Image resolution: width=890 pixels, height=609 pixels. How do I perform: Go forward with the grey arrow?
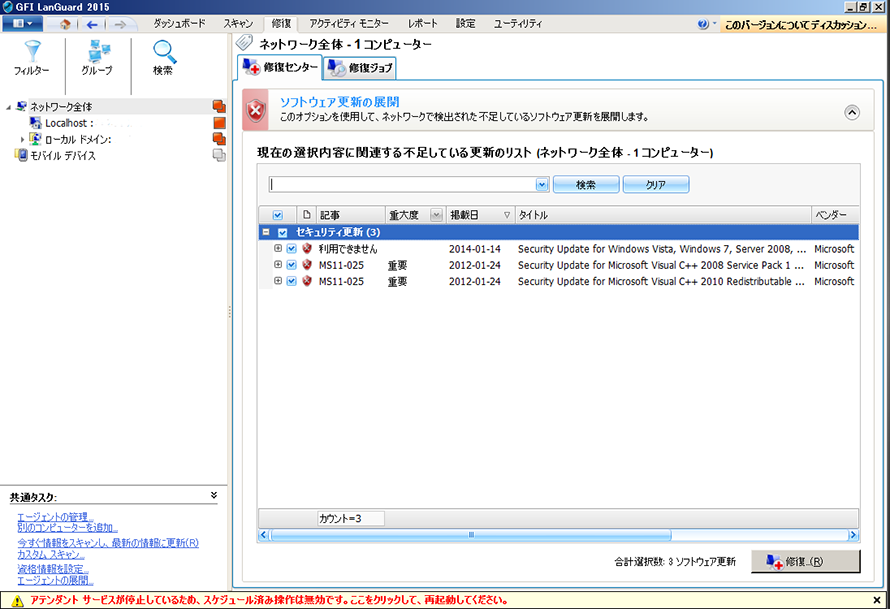click(120, 24)
